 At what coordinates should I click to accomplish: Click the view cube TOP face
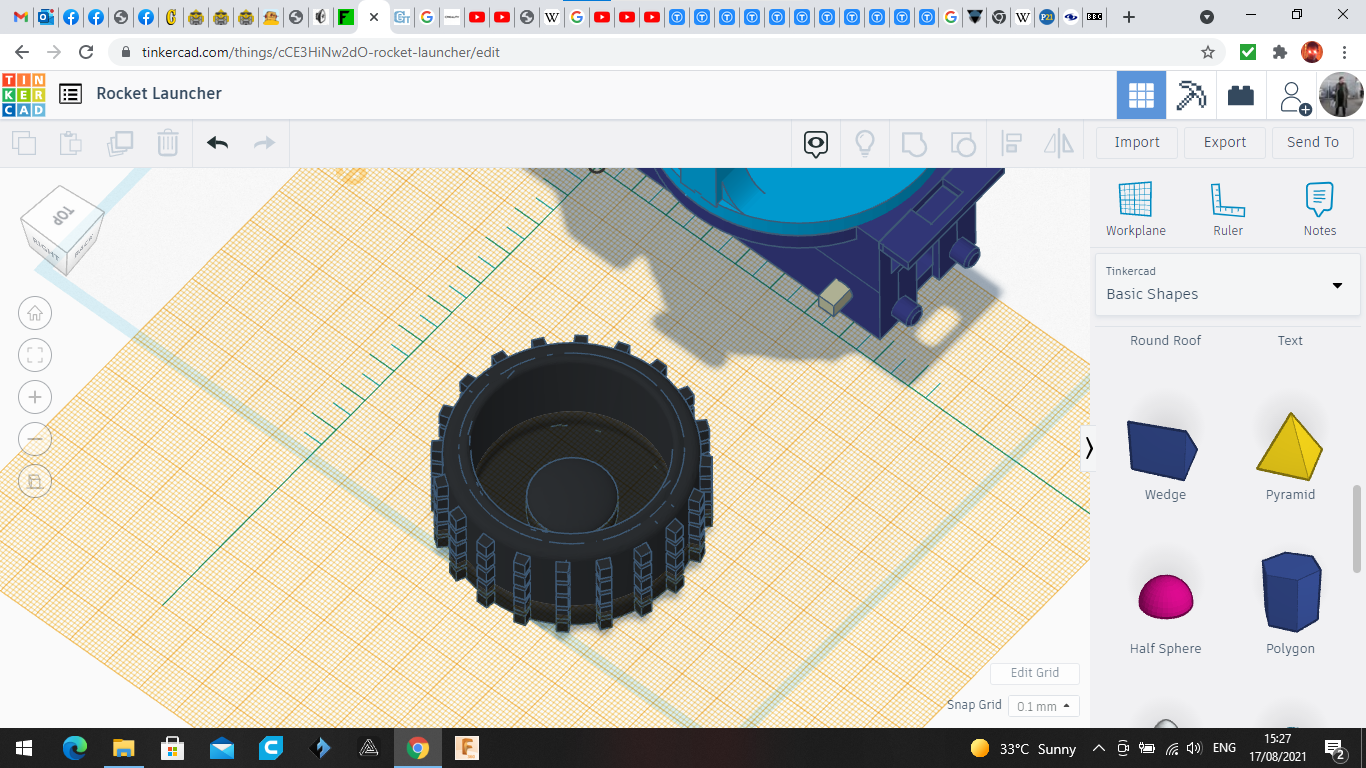[x=62, y=217]
